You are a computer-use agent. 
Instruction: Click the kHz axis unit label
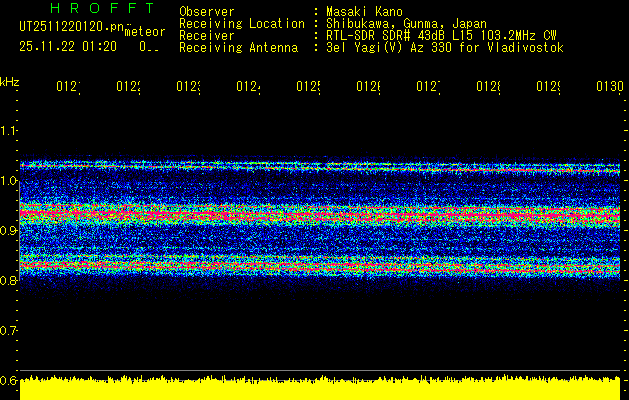click(10, 81)
